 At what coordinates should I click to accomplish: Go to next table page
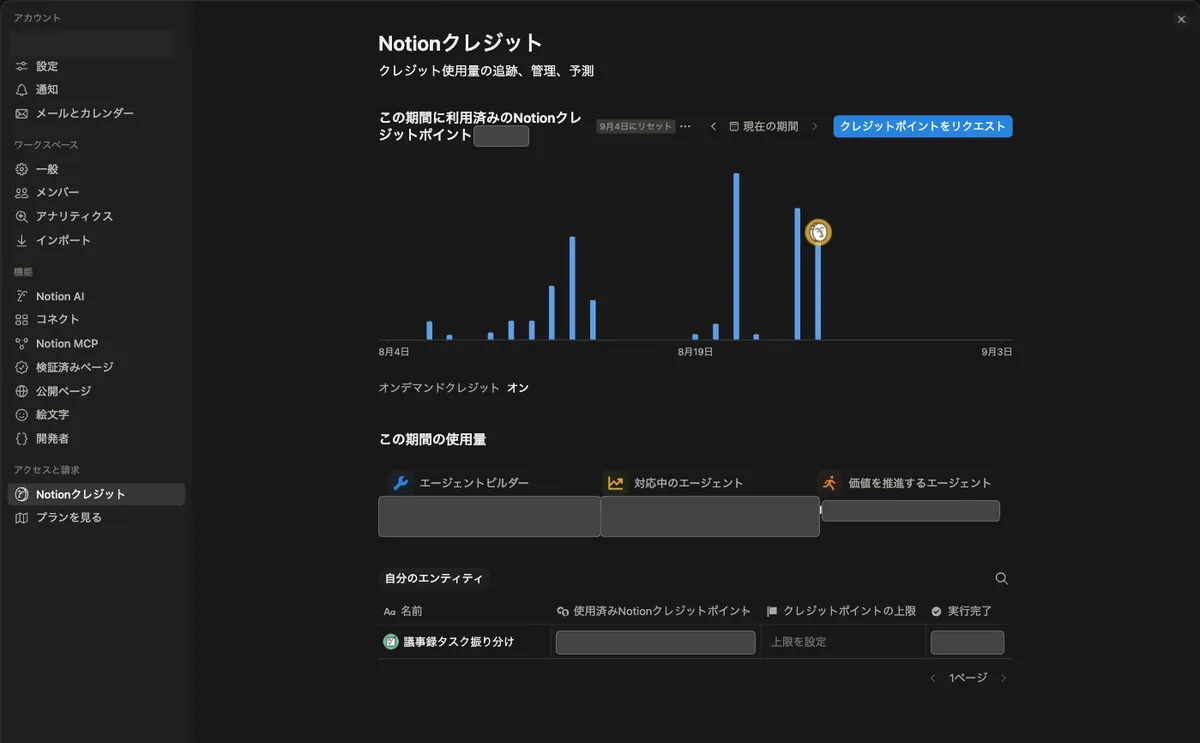(x=1004, y=678)
